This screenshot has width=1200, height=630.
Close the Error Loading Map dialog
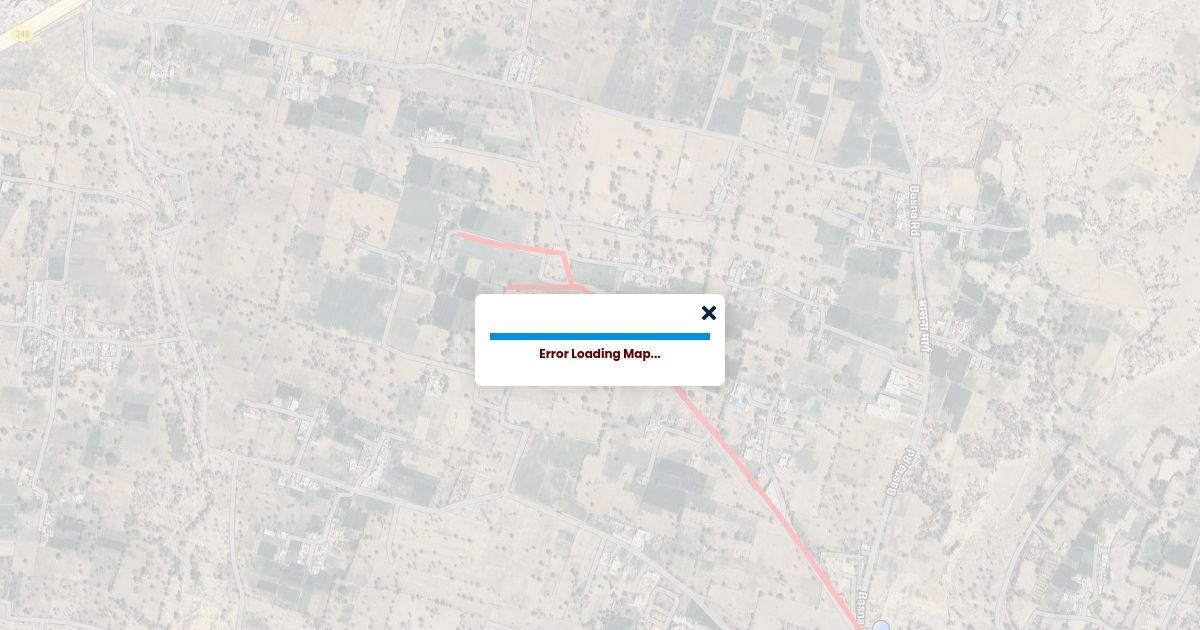pyautogui.click(x=709, y=313)
